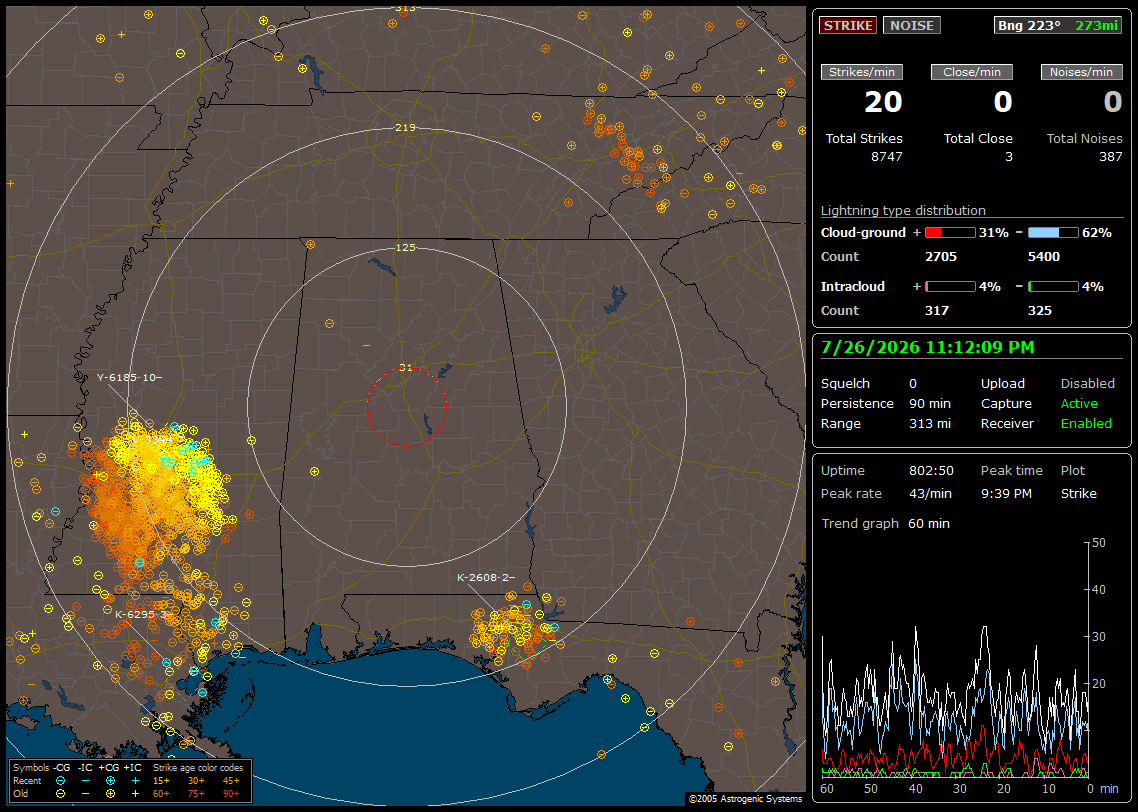
Task: Click the Uptime value 802:50
Action: click(x=931, y=471)
